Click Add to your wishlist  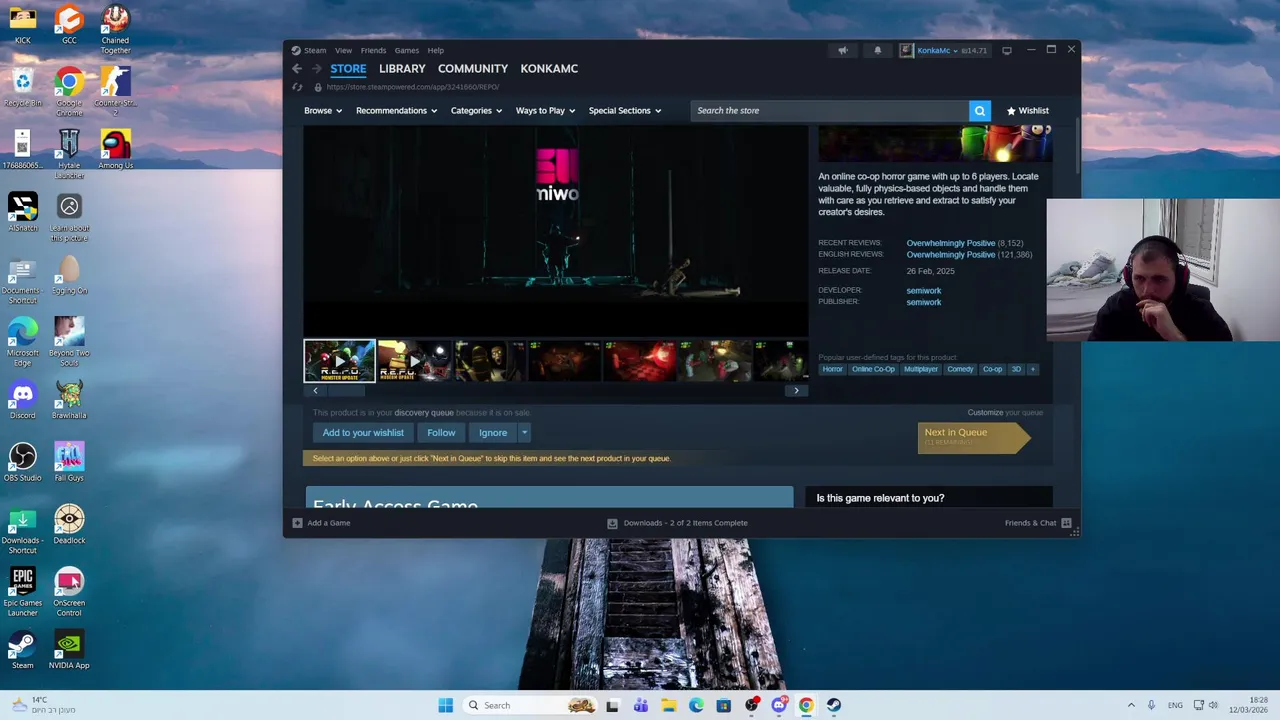coord(363,433)
